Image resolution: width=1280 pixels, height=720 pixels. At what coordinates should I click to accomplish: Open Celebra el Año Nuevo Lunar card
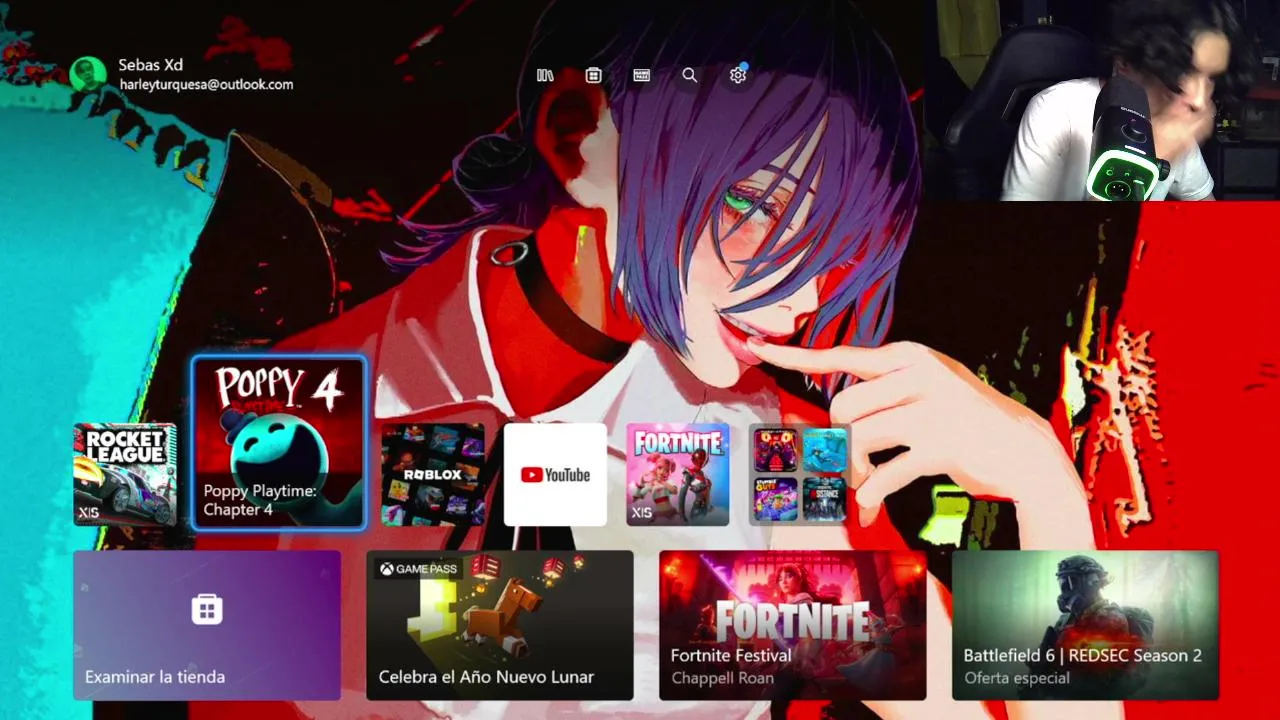point(500,625)
